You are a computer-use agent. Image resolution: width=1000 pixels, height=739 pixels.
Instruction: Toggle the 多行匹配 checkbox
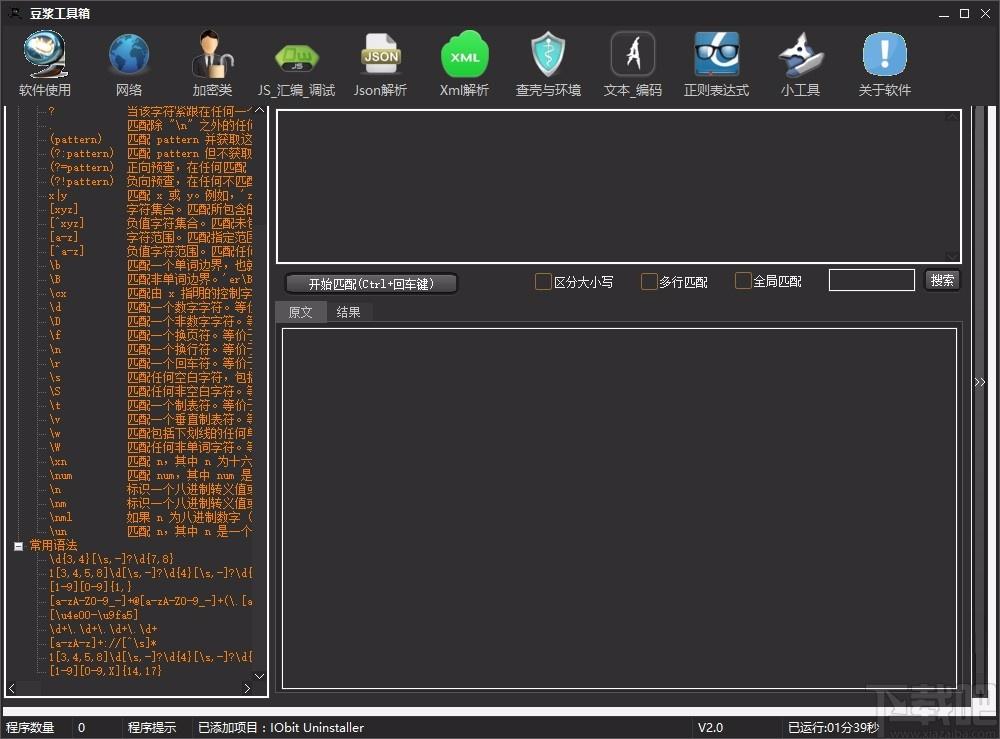point(649,282)
